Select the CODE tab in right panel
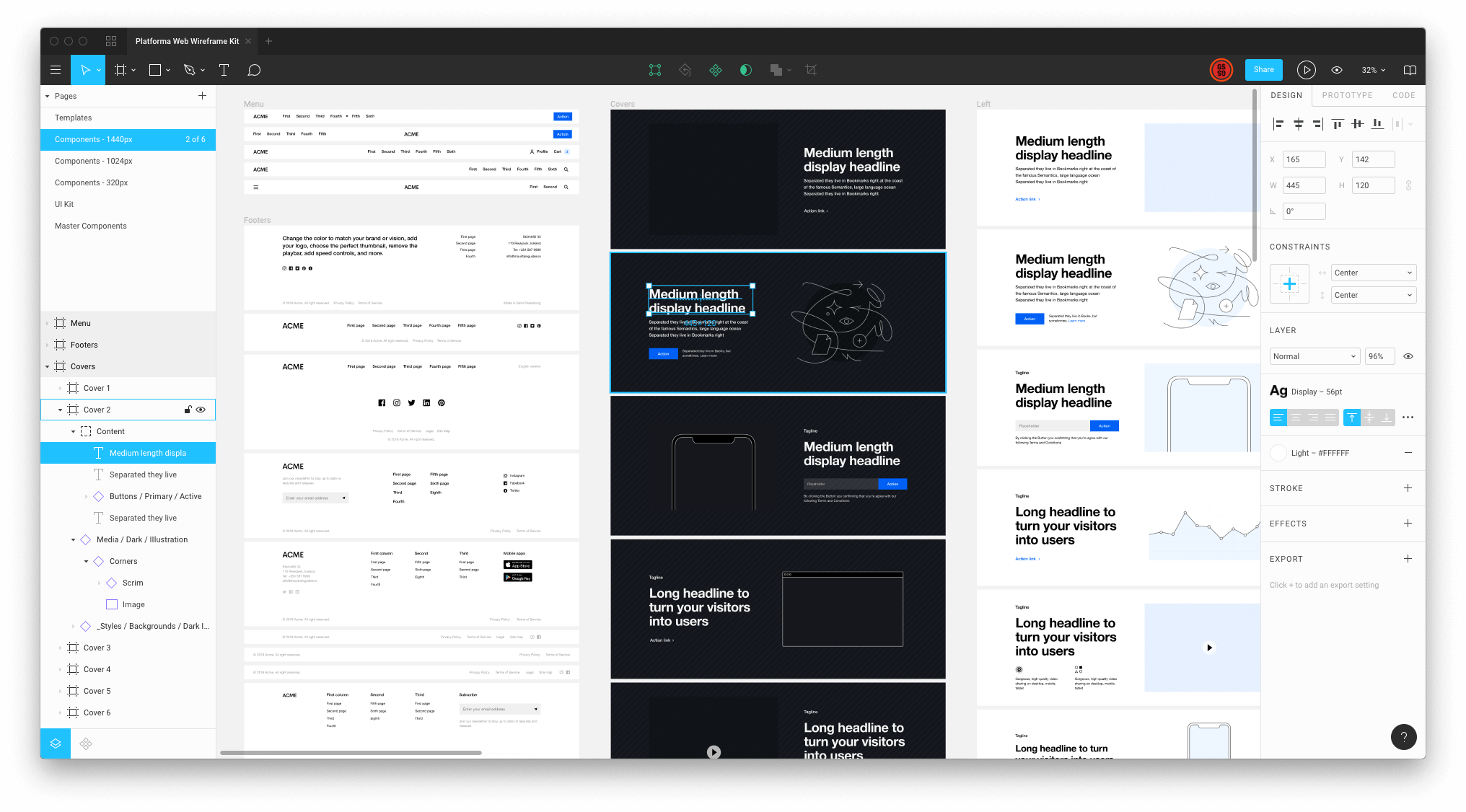 coord(1403,95)
